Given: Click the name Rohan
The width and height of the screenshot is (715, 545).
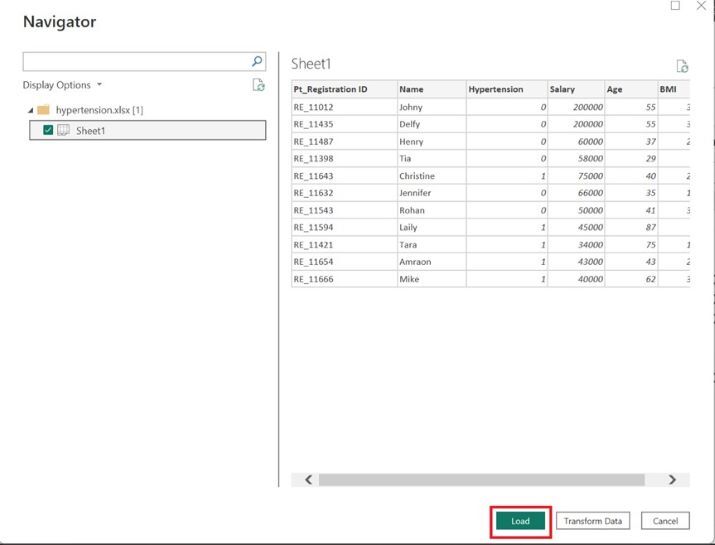Looking at the screenshot, I should point(412,210).
